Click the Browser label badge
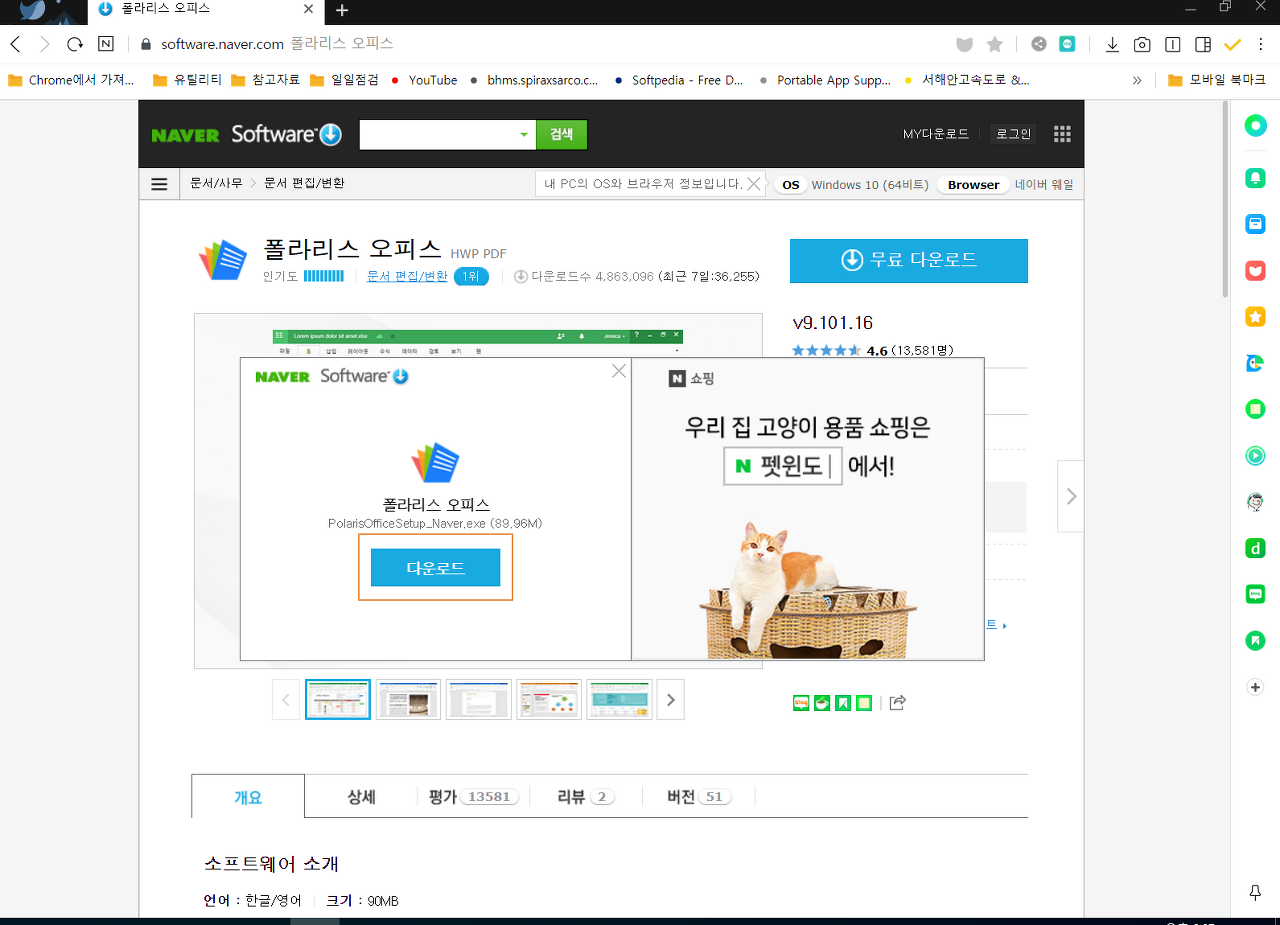The width and height of the screenshot is (1280, 925). [973, 185]
